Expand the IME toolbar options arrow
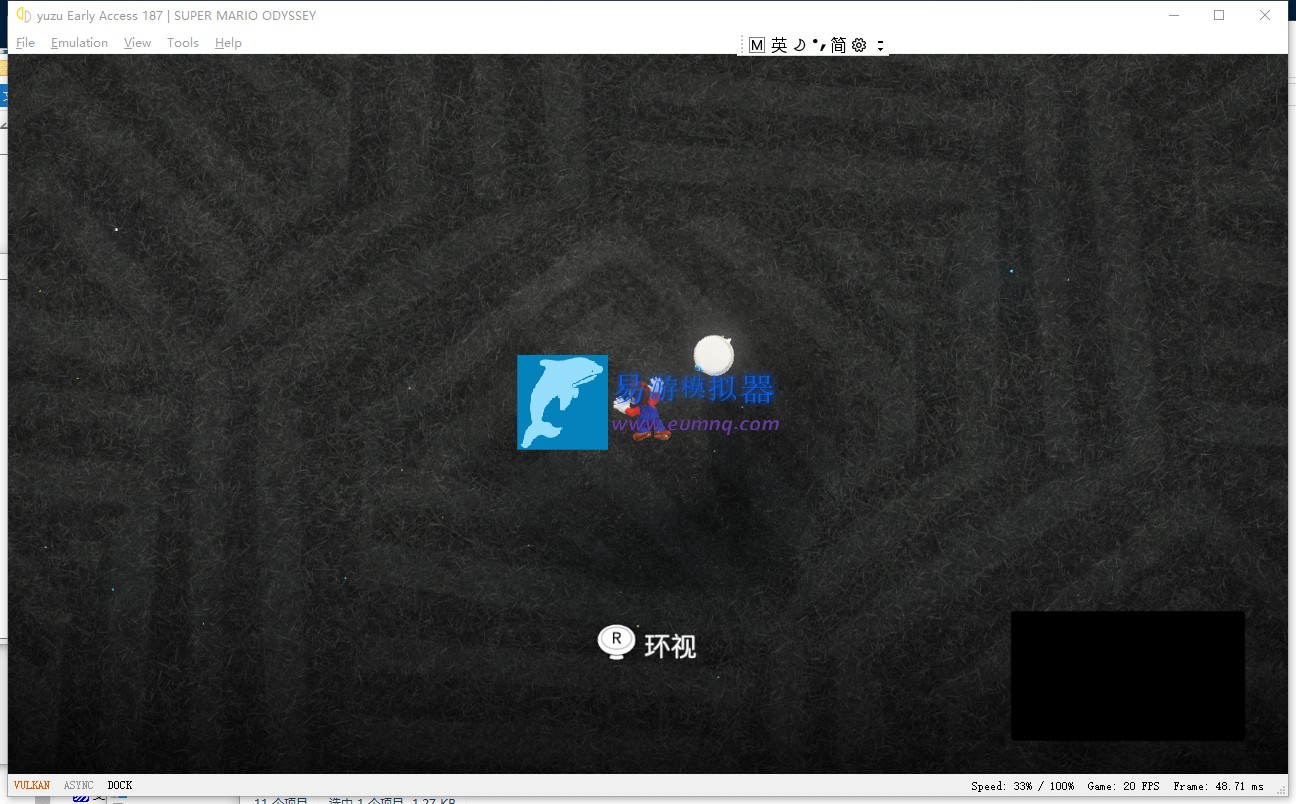This screenshot has height=804, width=1296. click(880, 45)
